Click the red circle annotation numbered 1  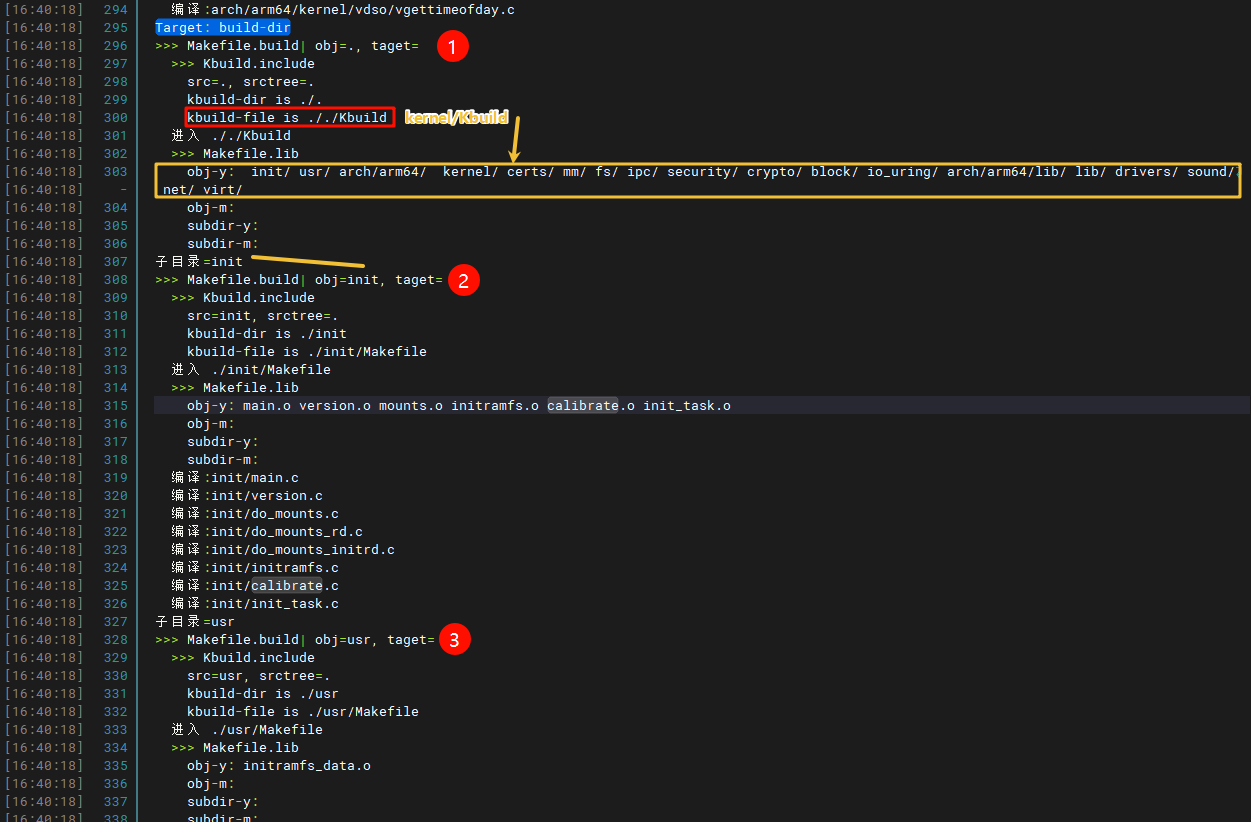point(453,46)
